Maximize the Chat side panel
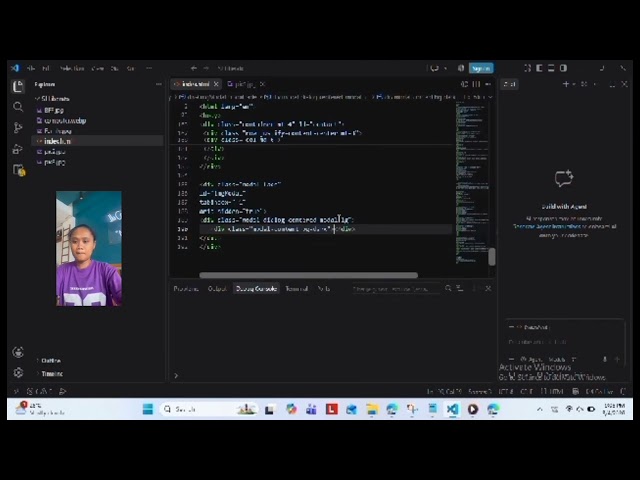The image size is (640, 480). point(612,84)
